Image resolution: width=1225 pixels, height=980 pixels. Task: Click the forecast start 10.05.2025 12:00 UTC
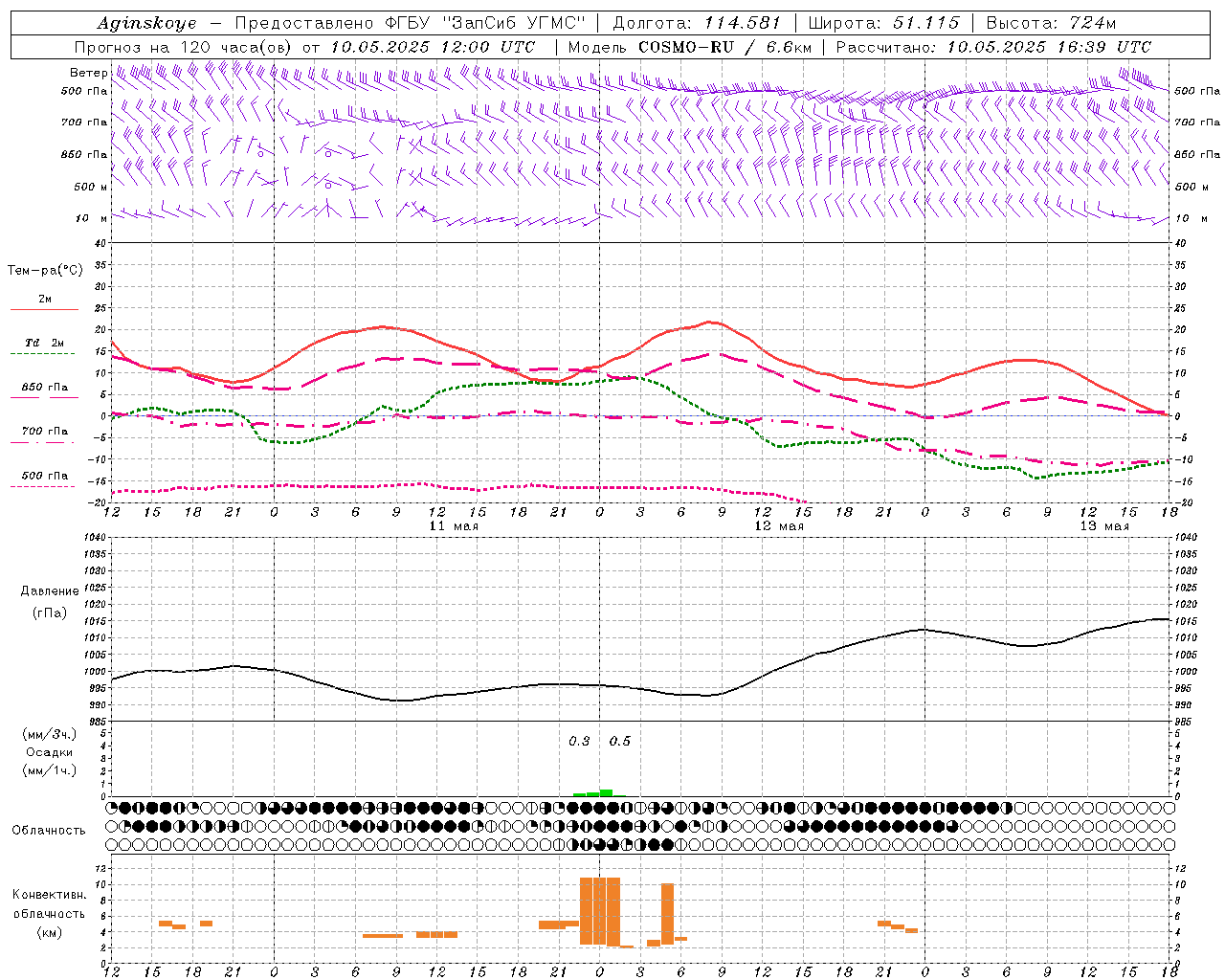pos(433,47)
